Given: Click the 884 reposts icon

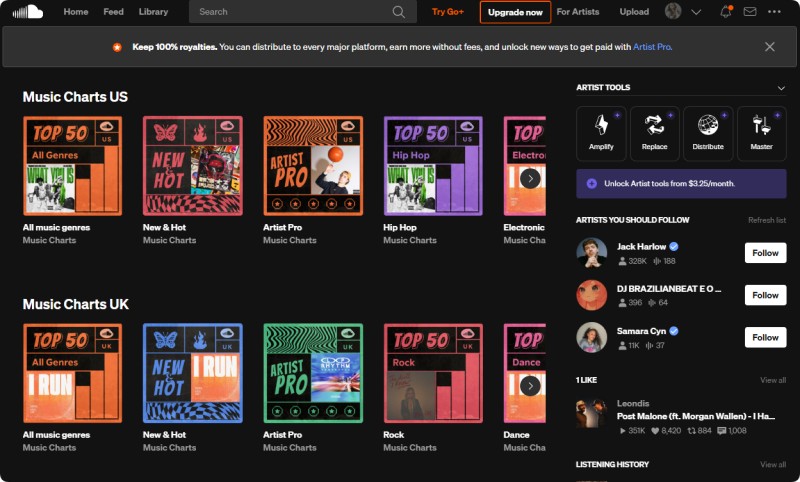Looking at the screenshot, I should pyautogui.click(x=691, y=430).
